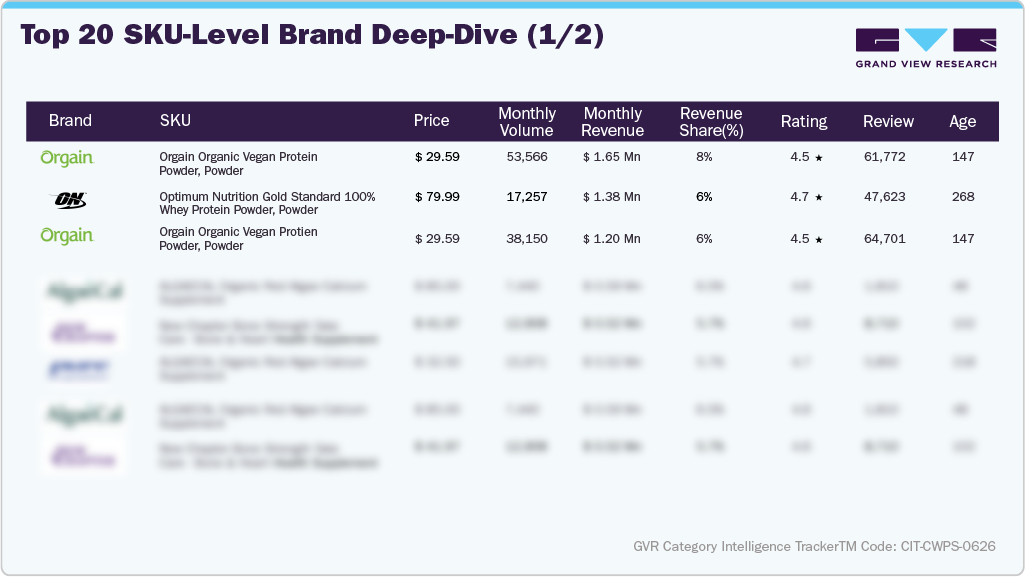Click the Rating column header
This screenshot has width=1025, height=577.
pos(804,122)
